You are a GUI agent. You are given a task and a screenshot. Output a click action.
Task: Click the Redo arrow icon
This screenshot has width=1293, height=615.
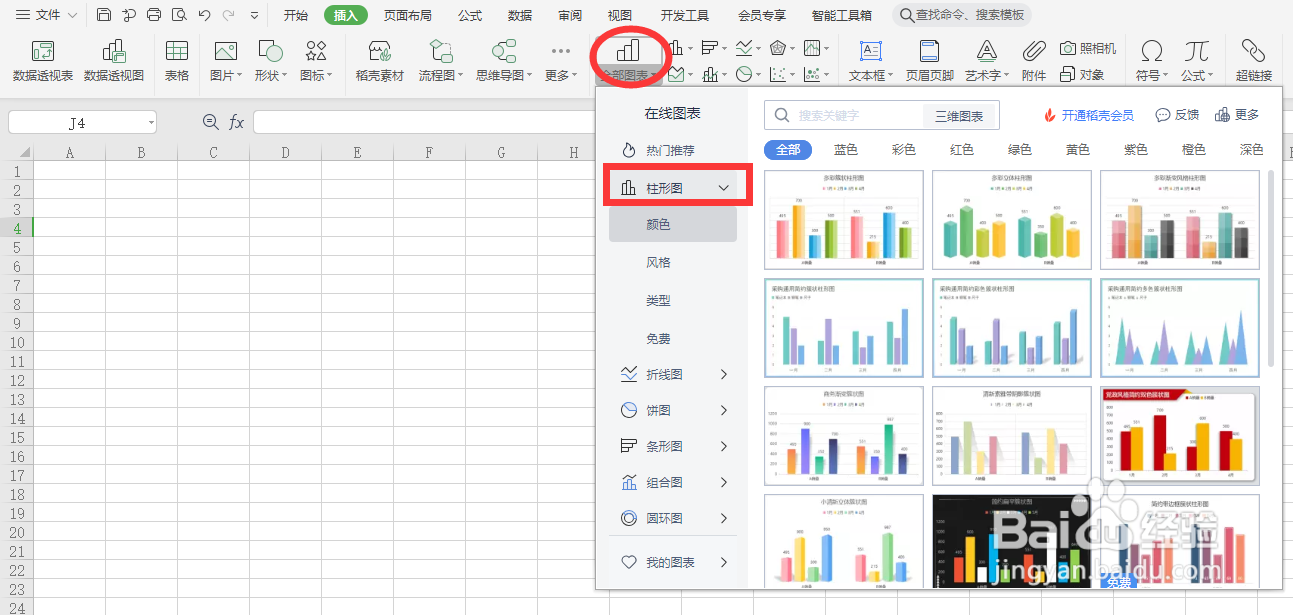click(x=229, y=15)
